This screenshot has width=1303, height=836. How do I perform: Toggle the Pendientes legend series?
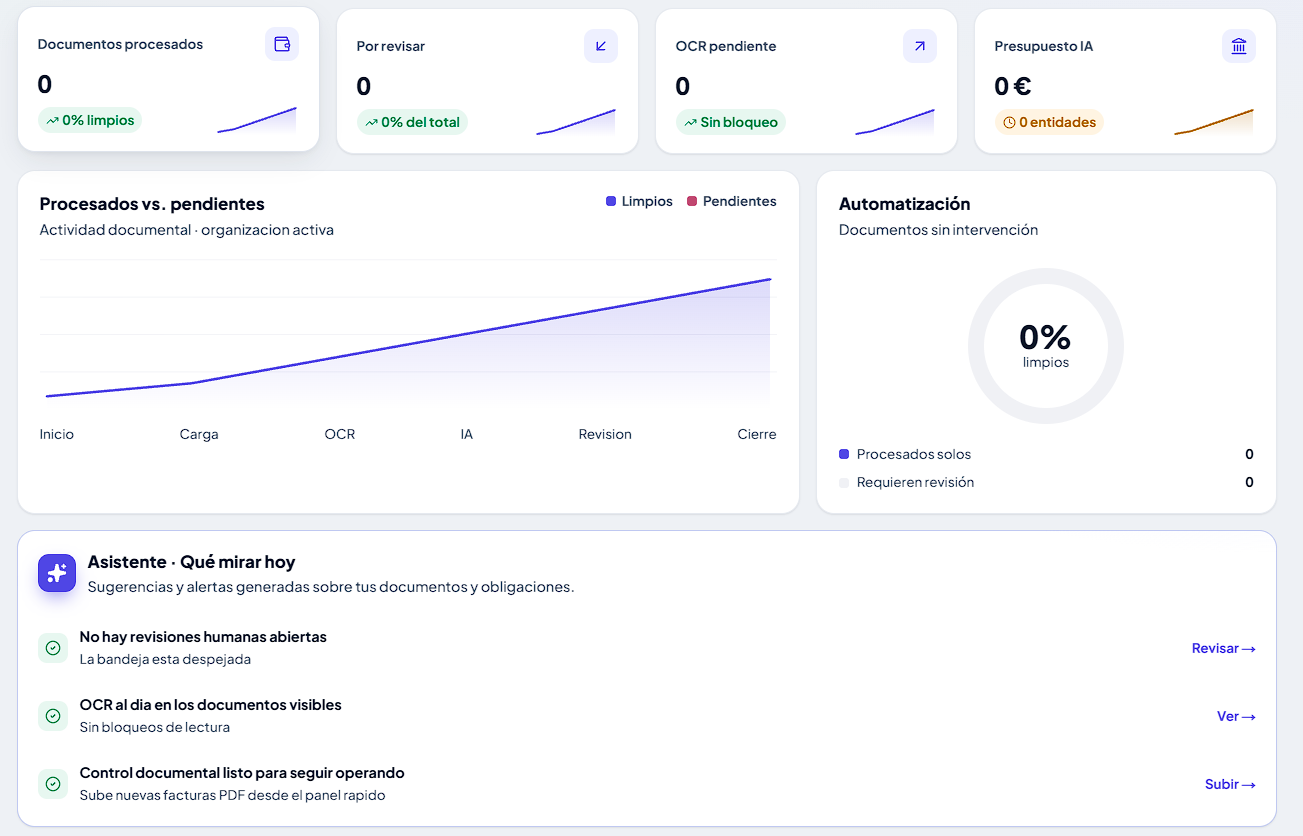[x=732, y=201]
